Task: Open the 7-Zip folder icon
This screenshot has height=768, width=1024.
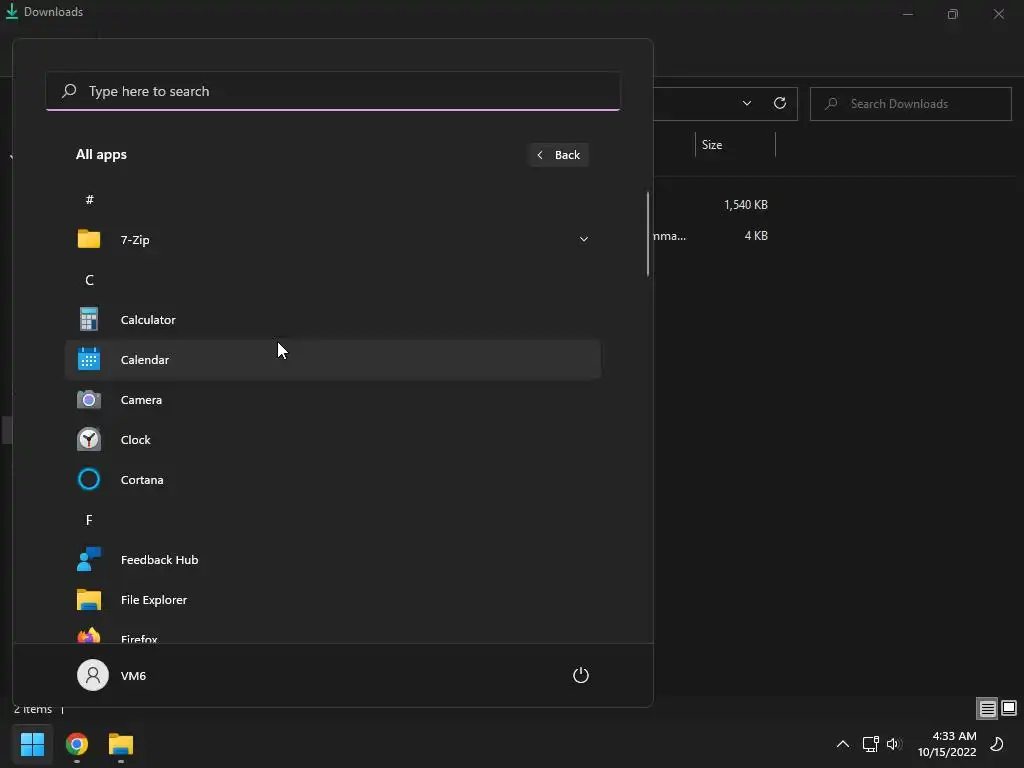Action: 89,239
